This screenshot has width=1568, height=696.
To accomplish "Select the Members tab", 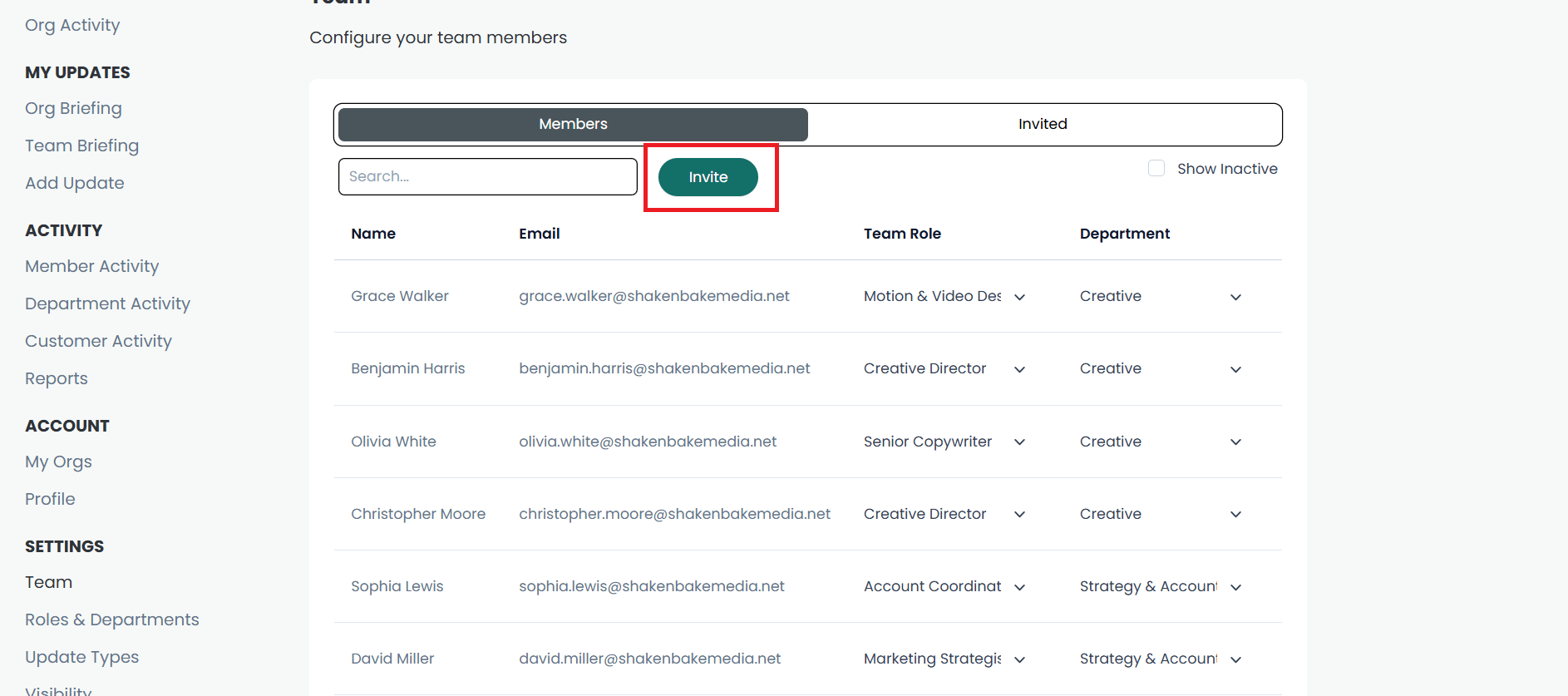I will point(573,124).
